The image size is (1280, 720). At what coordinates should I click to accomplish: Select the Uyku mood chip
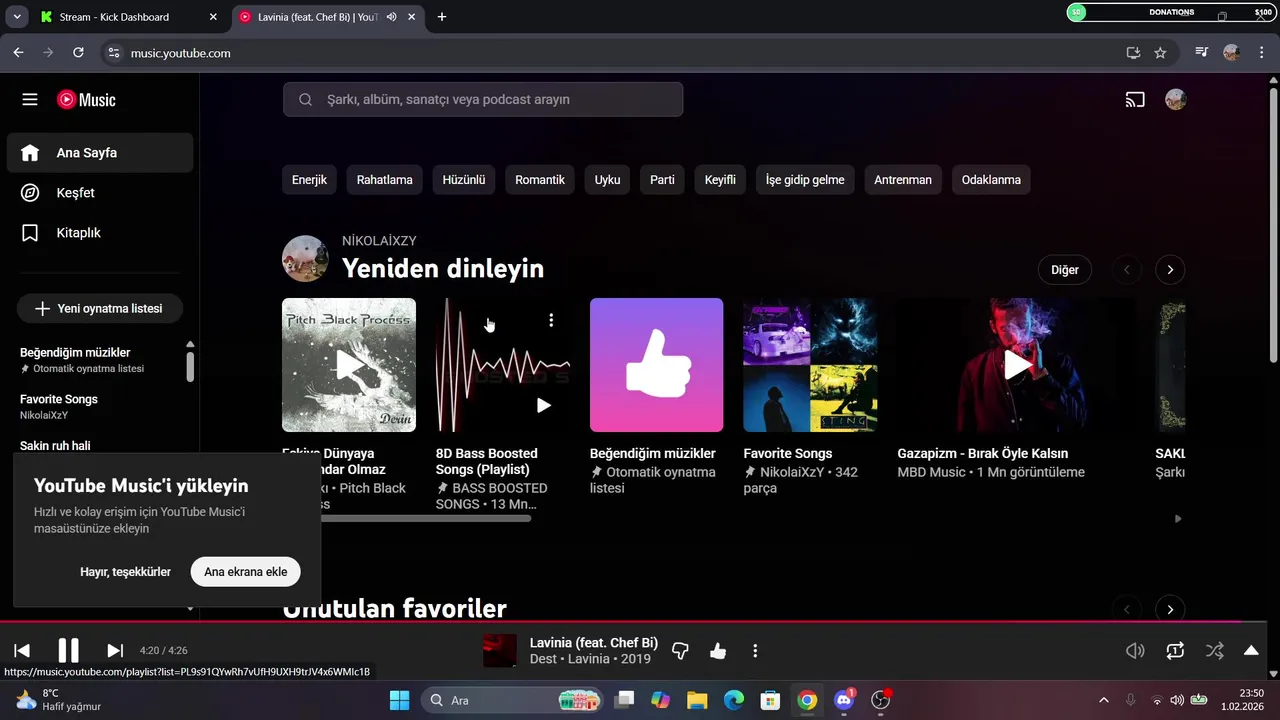(607, 180)
